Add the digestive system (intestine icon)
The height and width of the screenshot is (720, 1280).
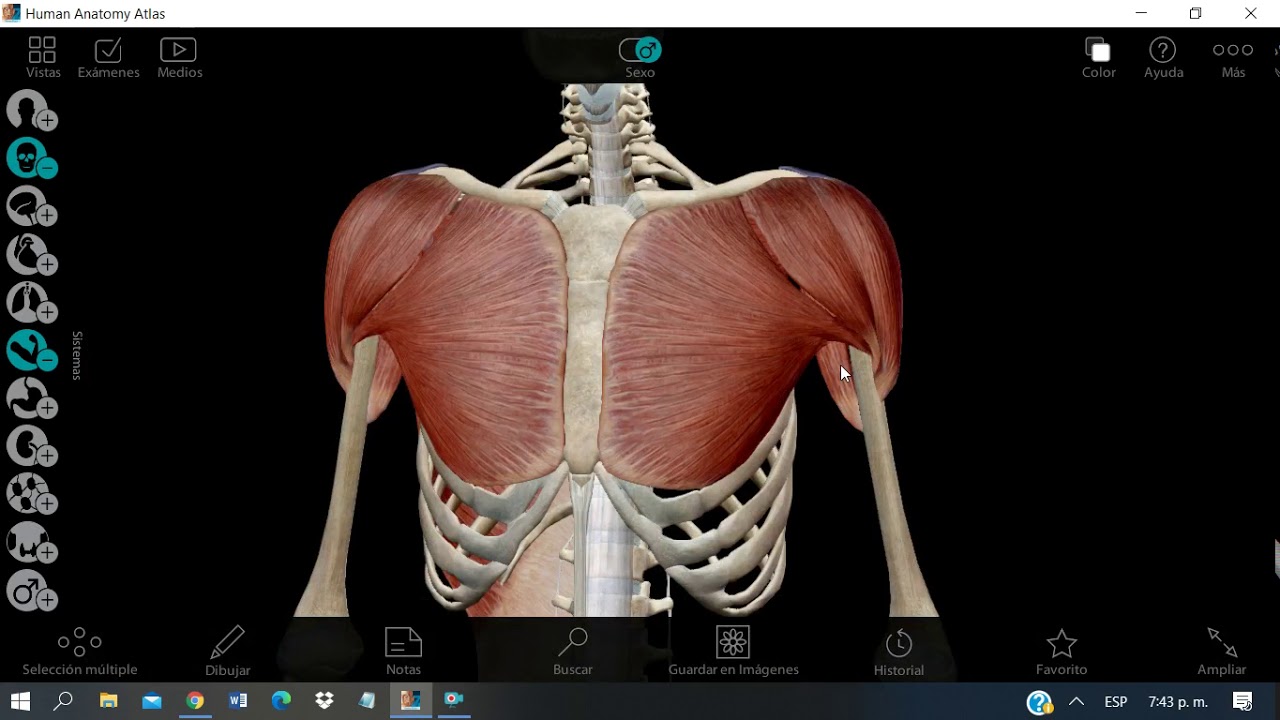(x=32, y=398)
